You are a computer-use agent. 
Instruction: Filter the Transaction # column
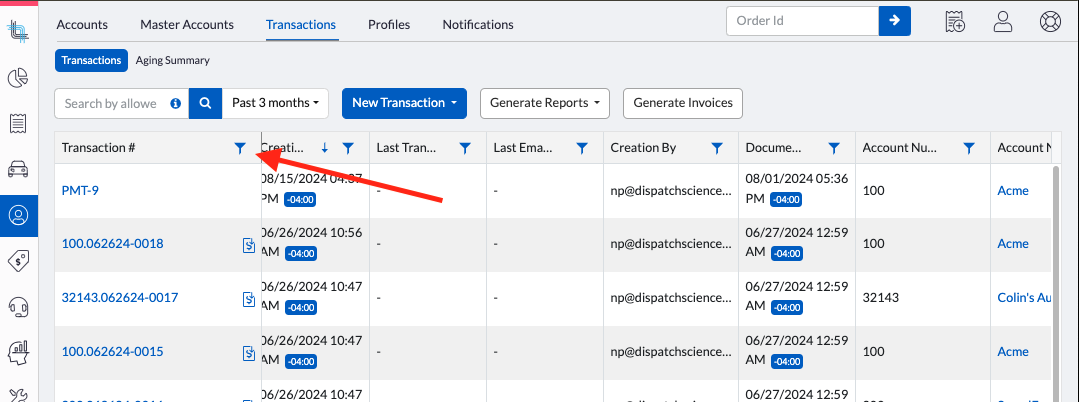(x=239, y=147)
